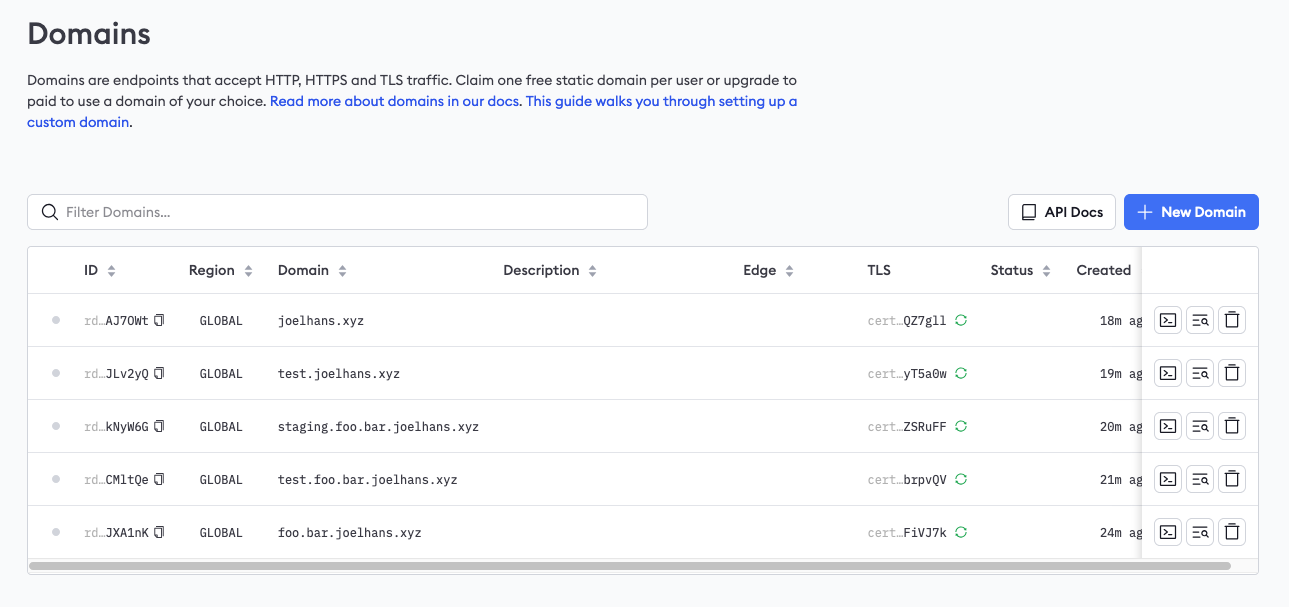
Task: Sort by the Domain column header
Action: tap(342, 271)
